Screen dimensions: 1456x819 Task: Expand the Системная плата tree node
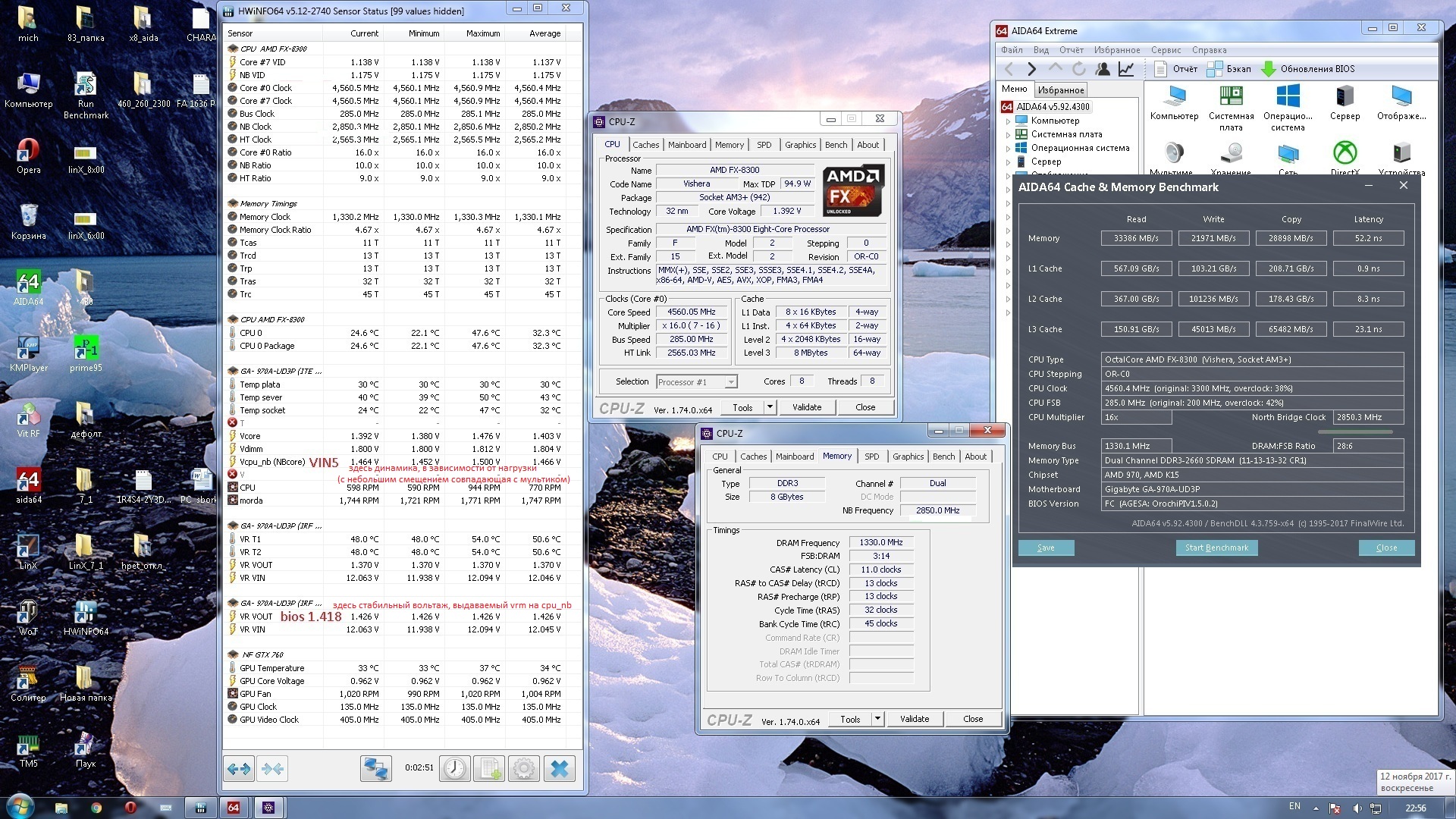coord(1008,134)
